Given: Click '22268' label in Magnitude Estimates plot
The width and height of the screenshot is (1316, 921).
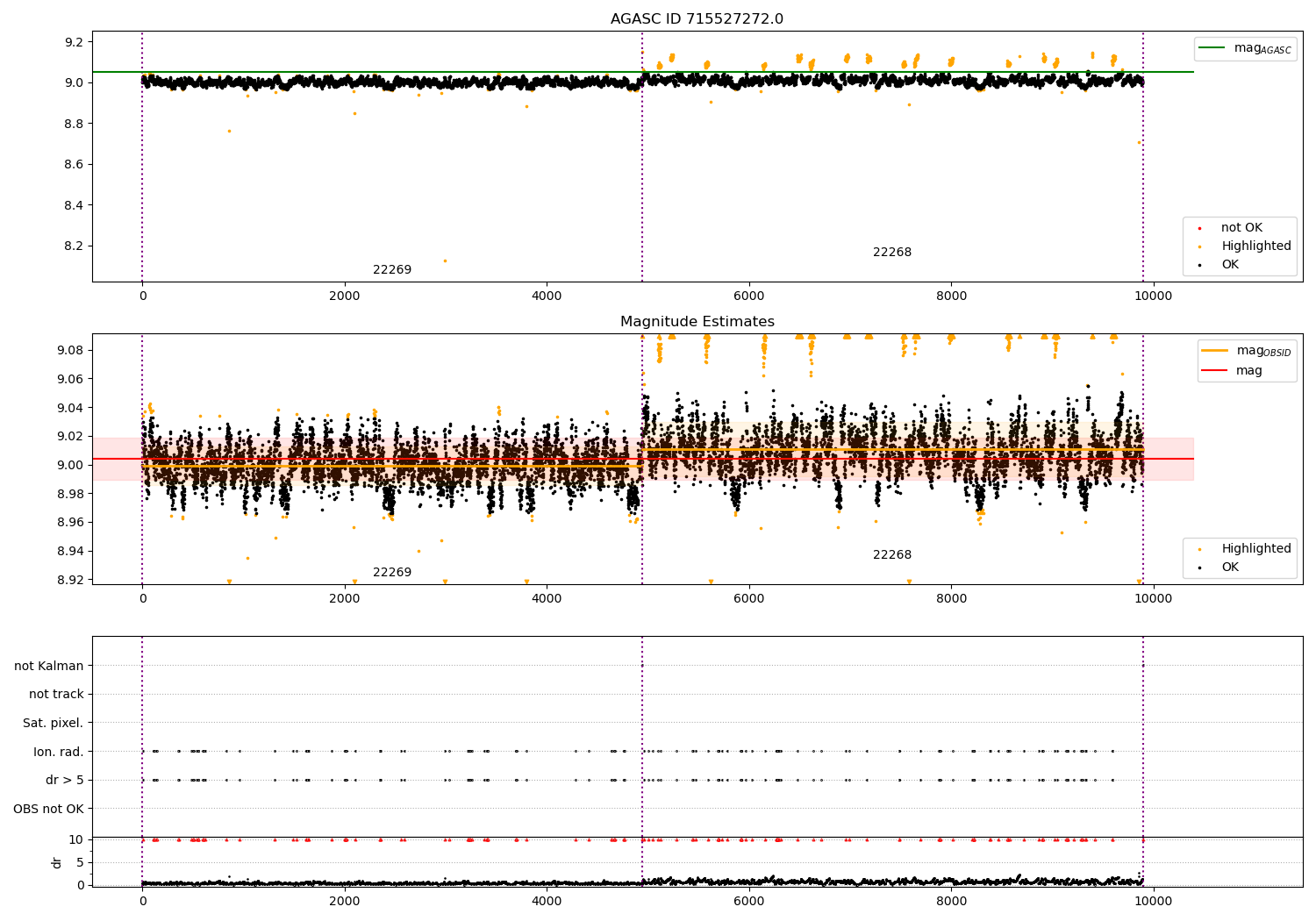Looking at the screenshot, I should click(x=892, y=555).
